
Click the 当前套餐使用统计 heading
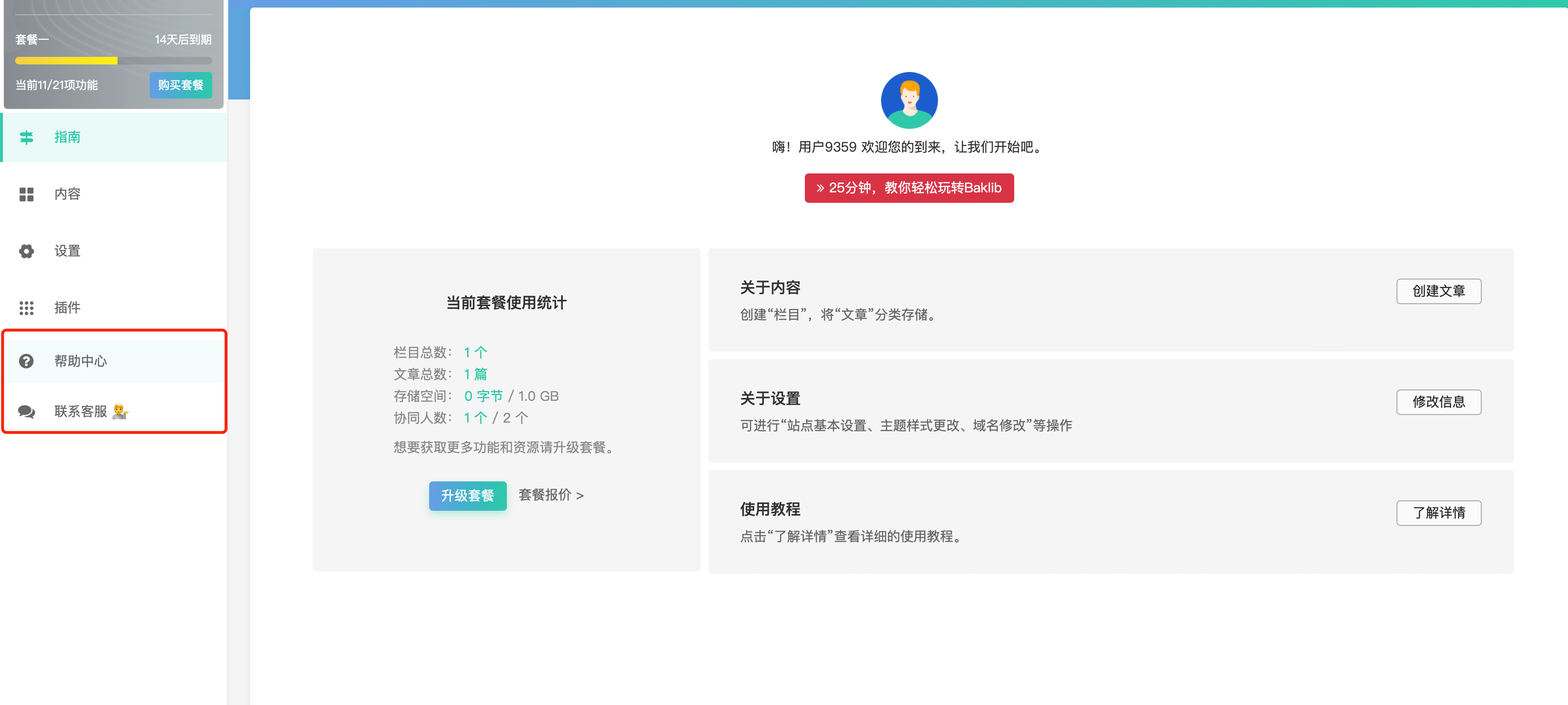[506, 303]
